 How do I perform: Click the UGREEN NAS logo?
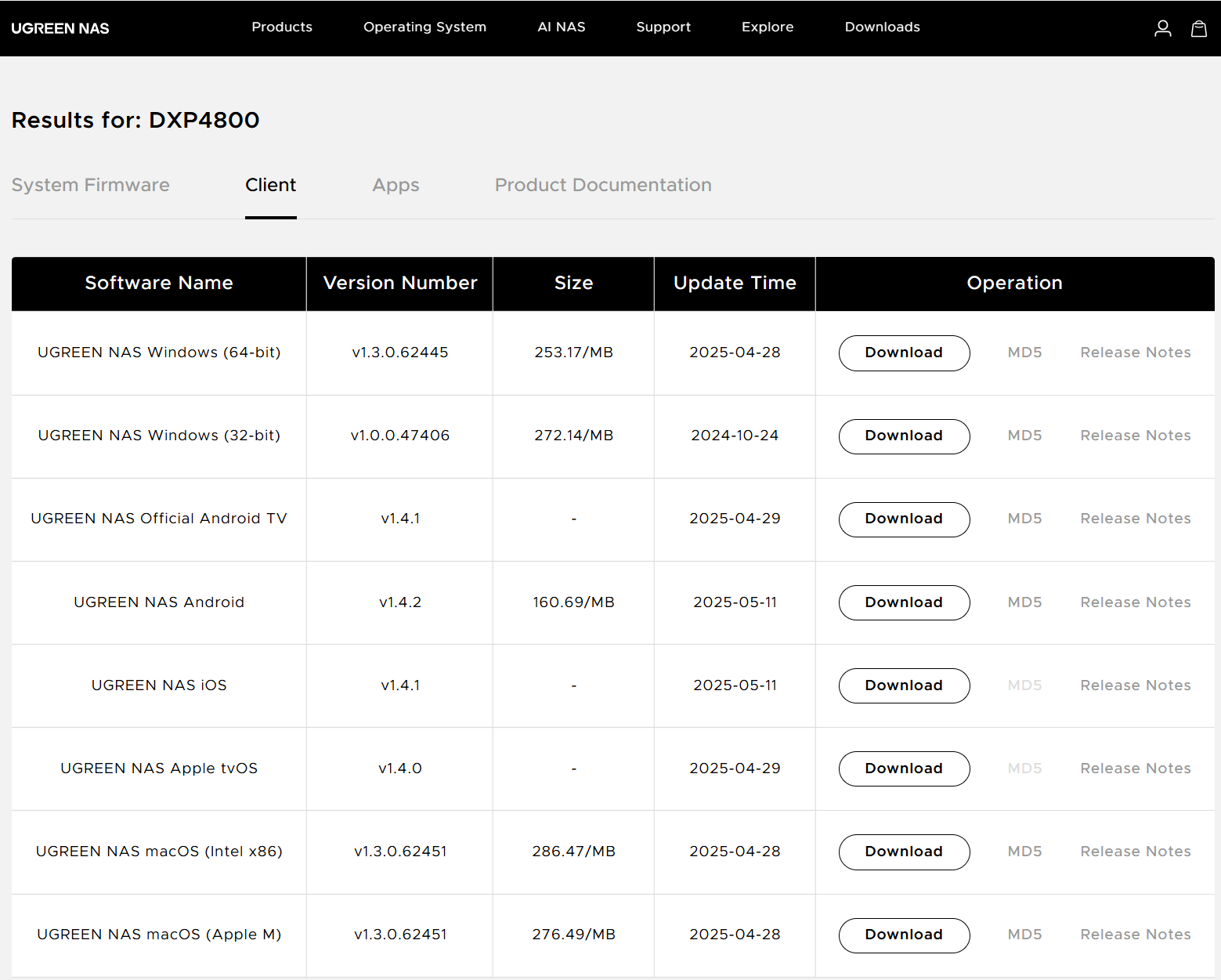tap(60, 28)
